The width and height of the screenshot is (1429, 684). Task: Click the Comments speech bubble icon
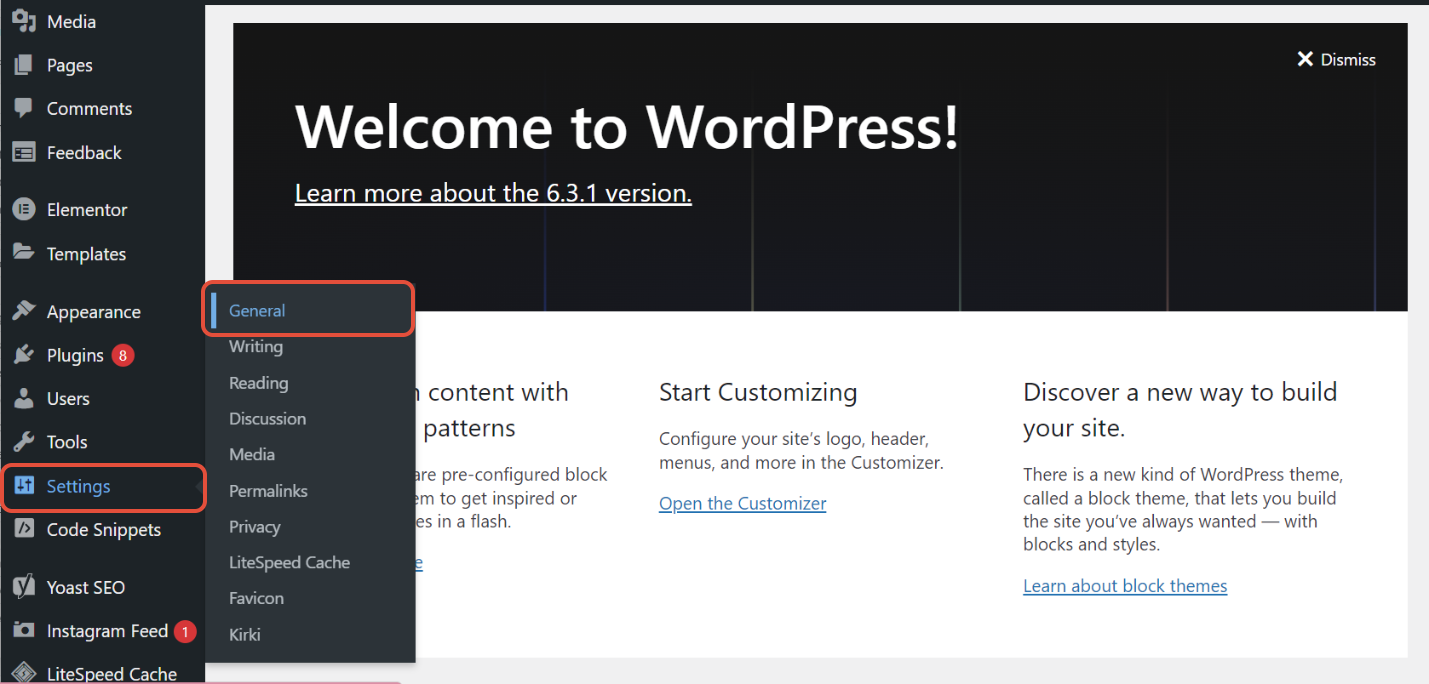tap(24, 108)
